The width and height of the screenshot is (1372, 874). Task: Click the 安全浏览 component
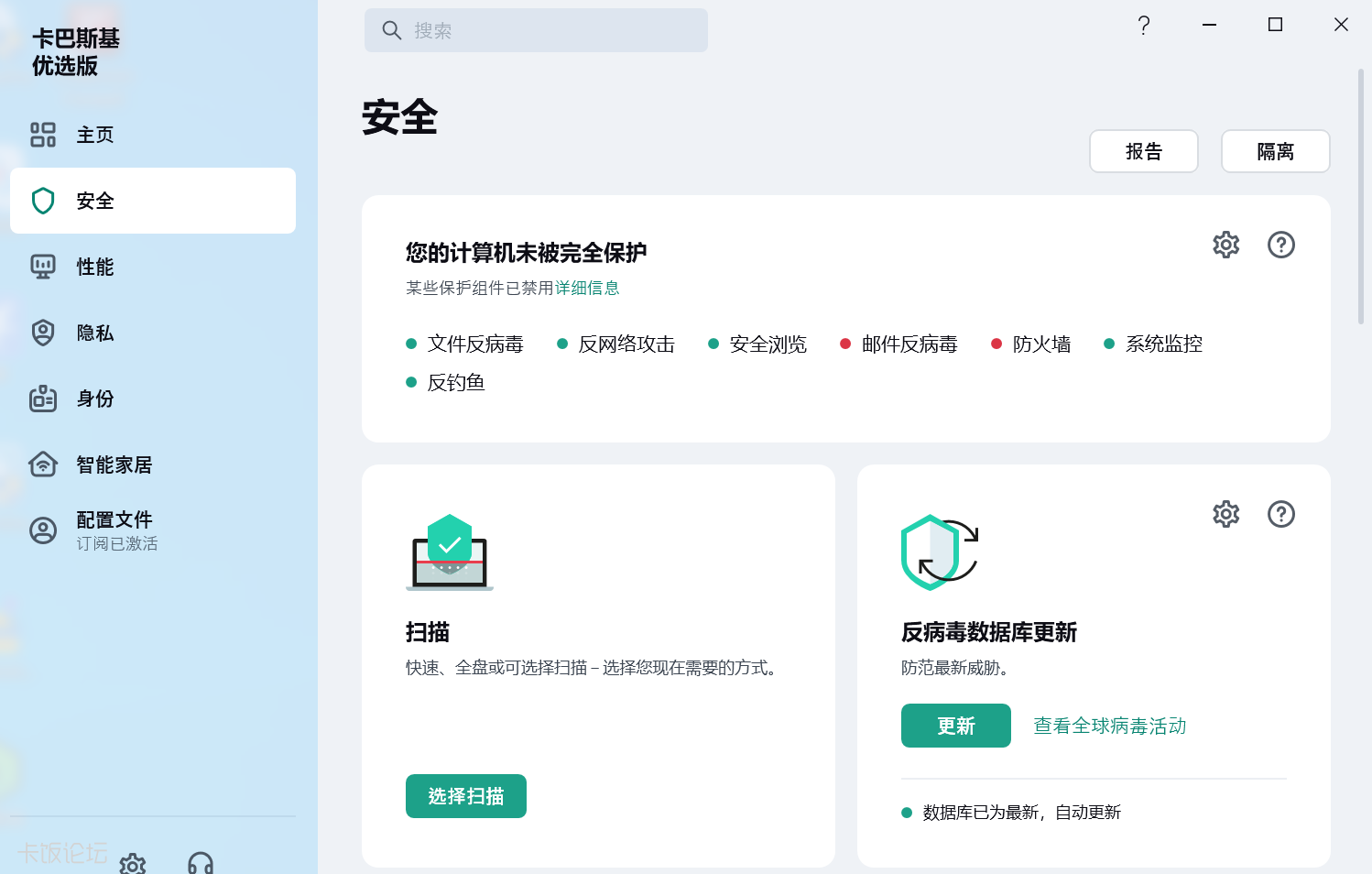[757, 344]
